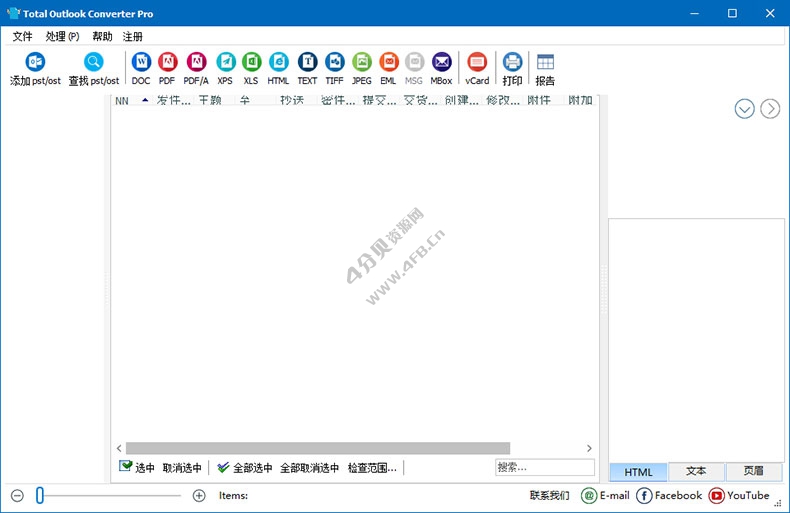Open the E-mail contact link
This screenshot has width=790, height=513.
[x=605, y=496]
